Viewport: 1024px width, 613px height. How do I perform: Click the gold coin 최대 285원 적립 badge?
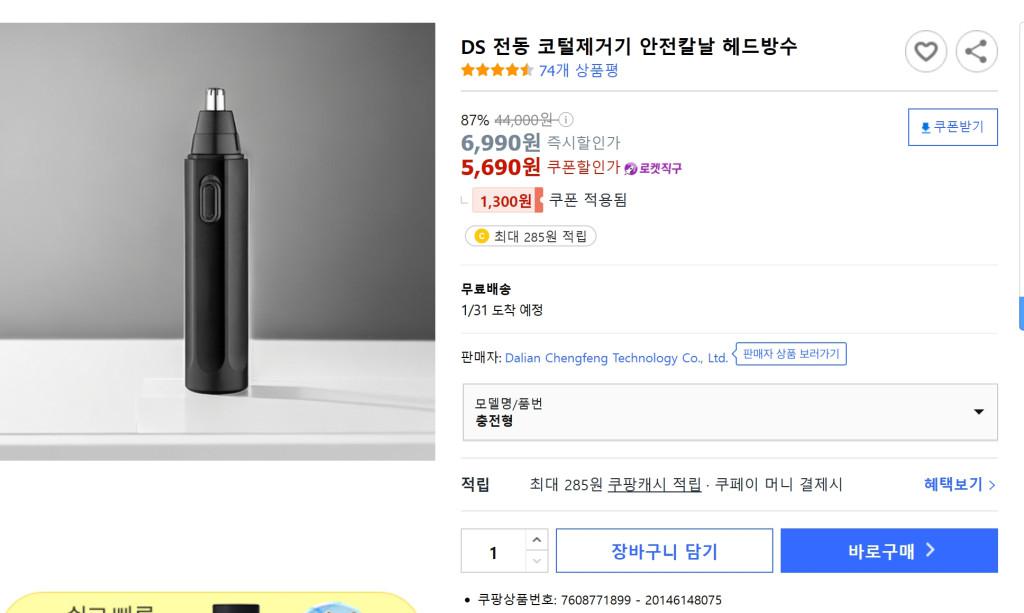point(531,236)
